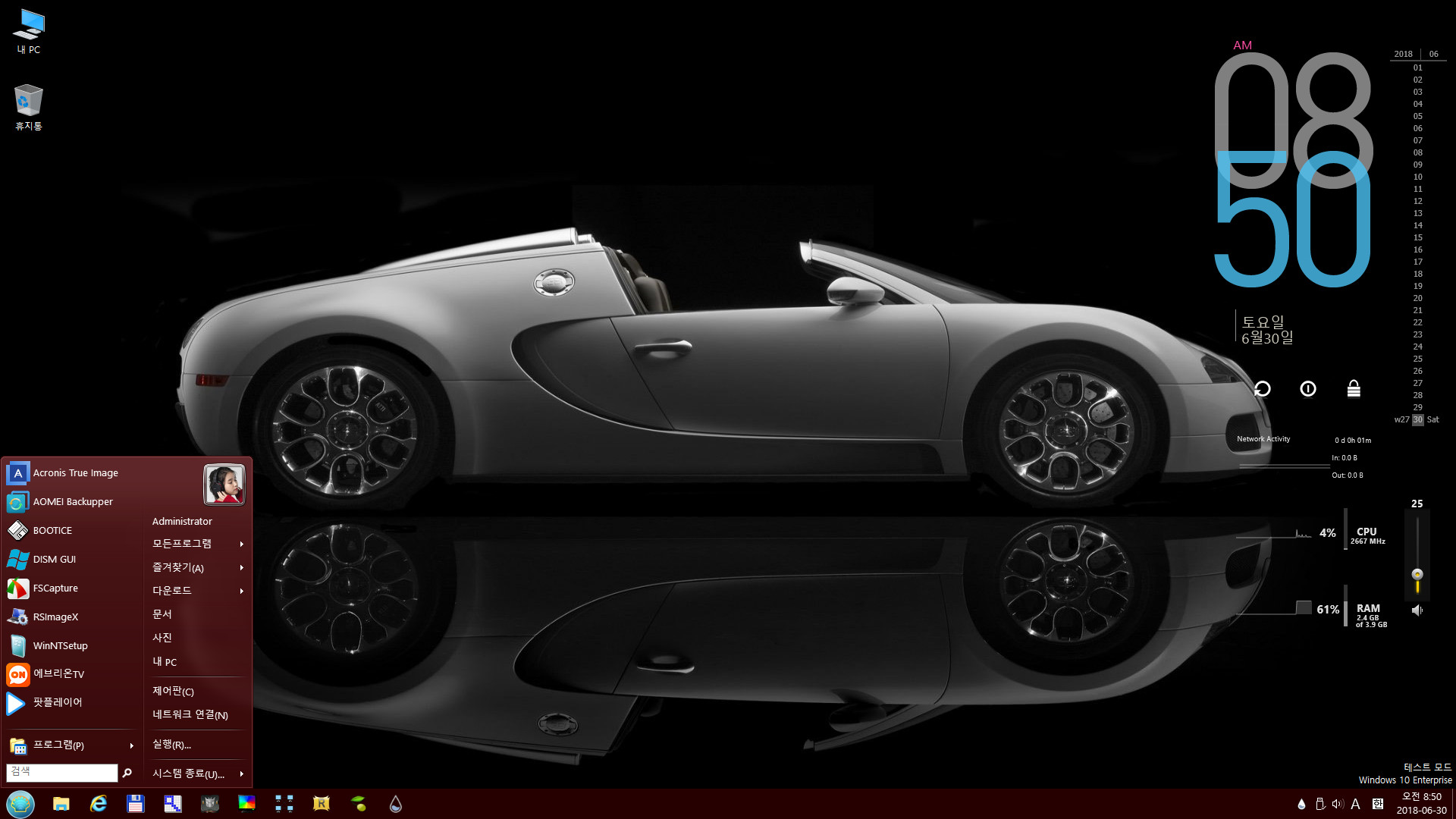
Task: Click the tray water droplet icon
Action: (1302, 804)
